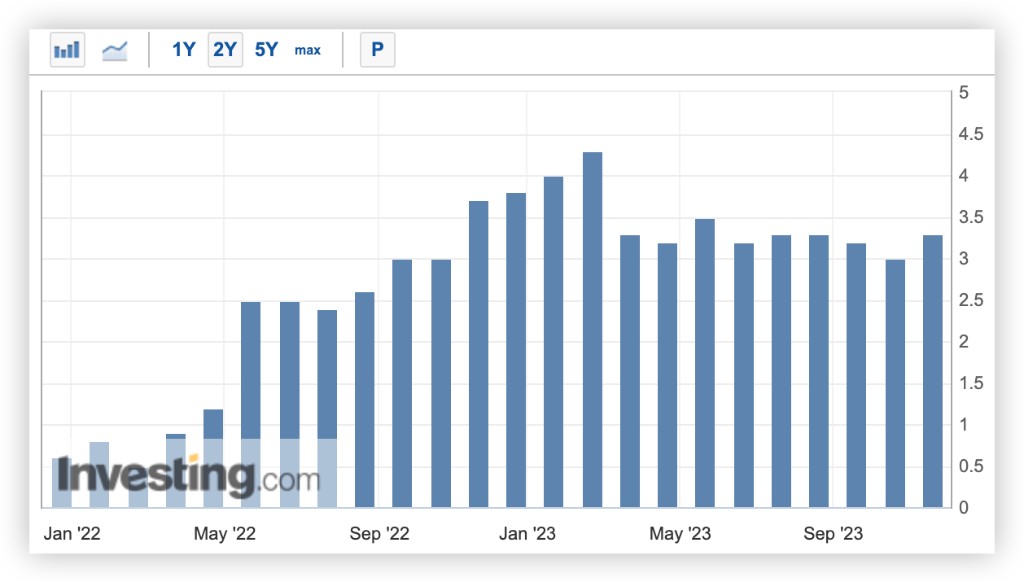The width and height of the screenshot is (1024, 582).
Task: Switch to bar chart view icon
Action: coord(67,50)
